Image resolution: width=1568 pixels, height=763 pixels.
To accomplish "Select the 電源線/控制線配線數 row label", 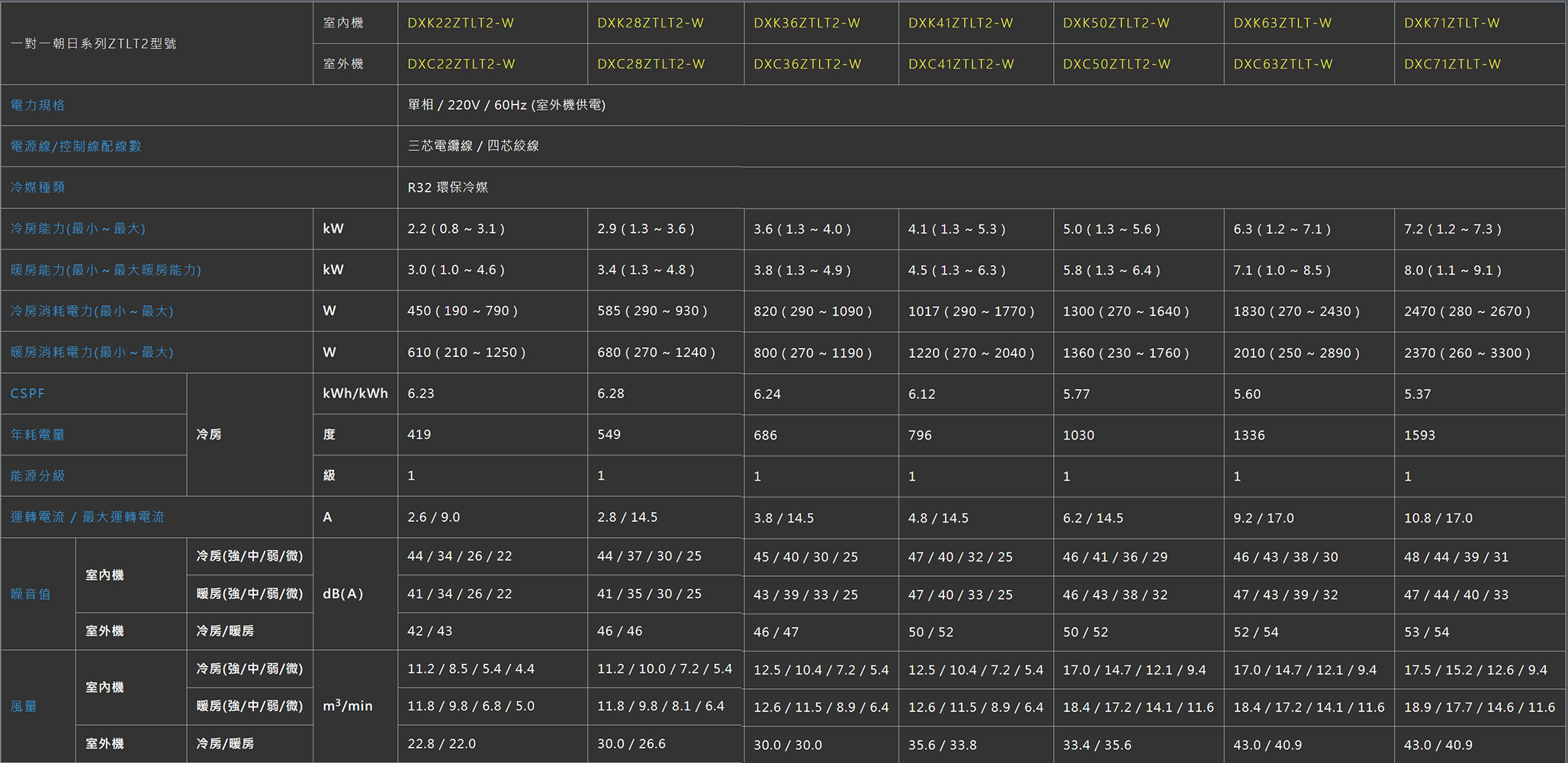I will pyautogui.click(x=76, y=146).
